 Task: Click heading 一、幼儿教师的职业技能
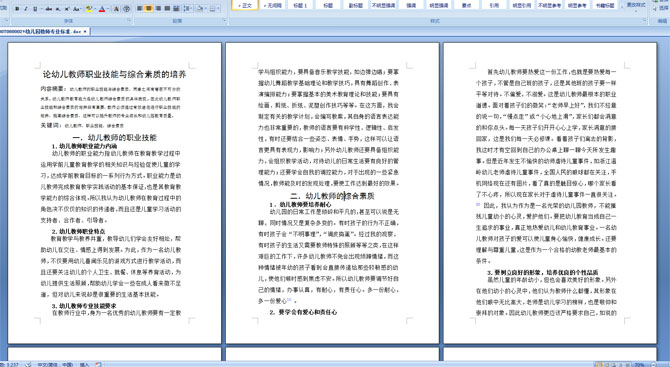[115, 137]
